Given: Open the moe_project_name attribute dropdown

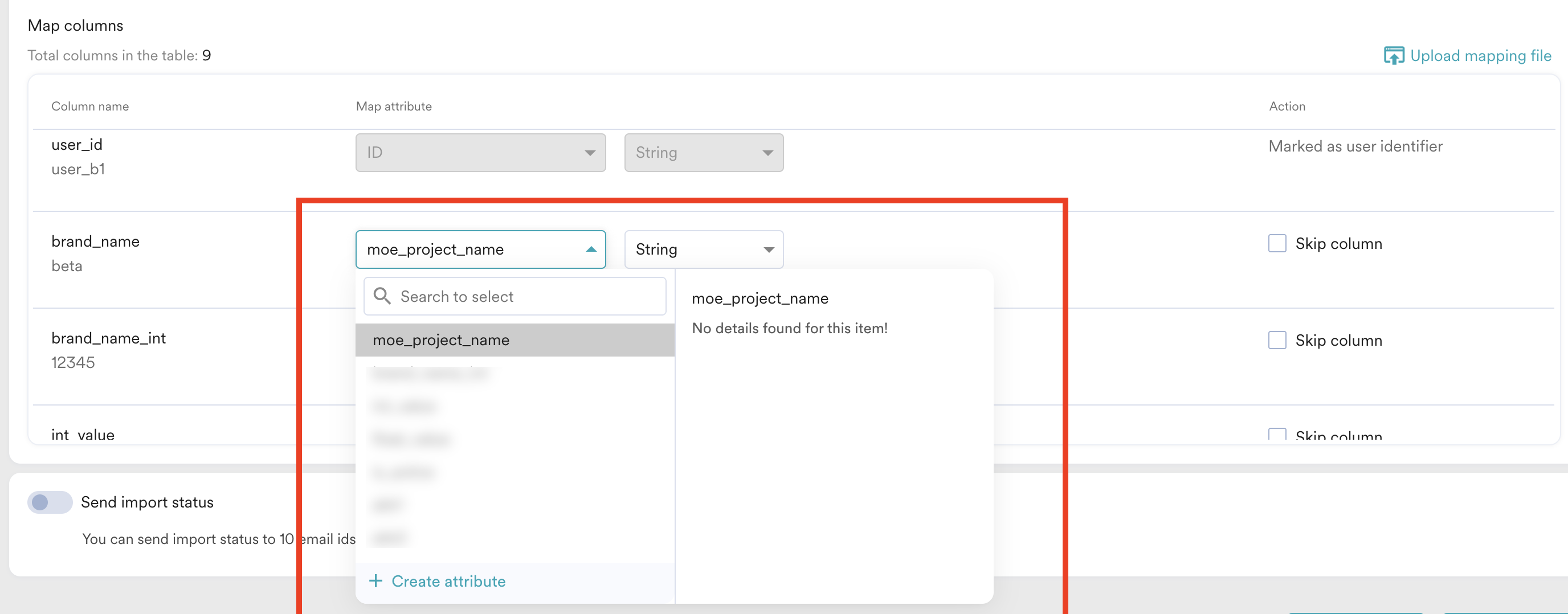Looking at the screenshot, I should pos(480,249).
